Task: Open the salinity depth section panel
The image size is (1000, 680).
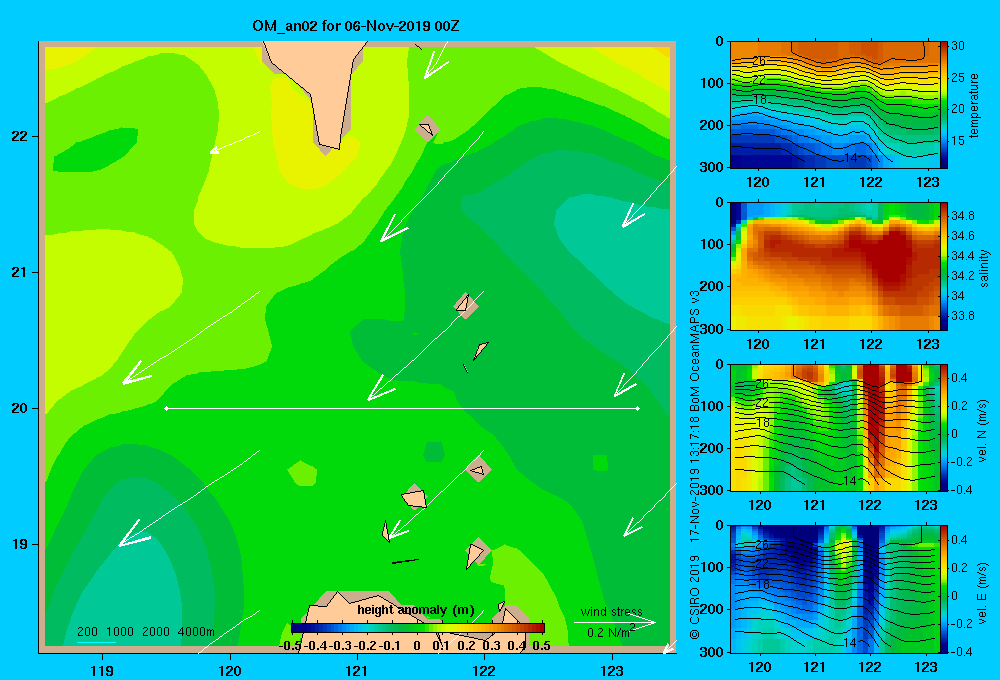Action: tap(835, 266)
